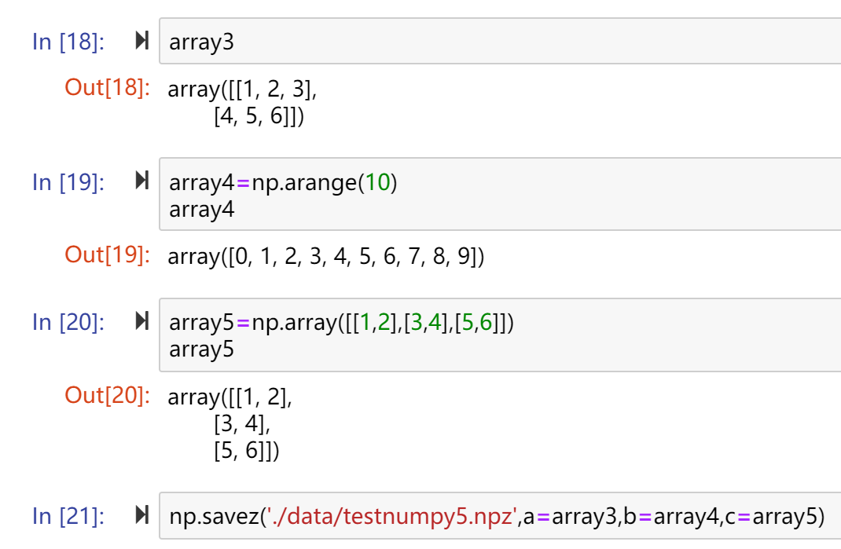Click the array([0, 1, 2... 9]) output

[326, 256]
